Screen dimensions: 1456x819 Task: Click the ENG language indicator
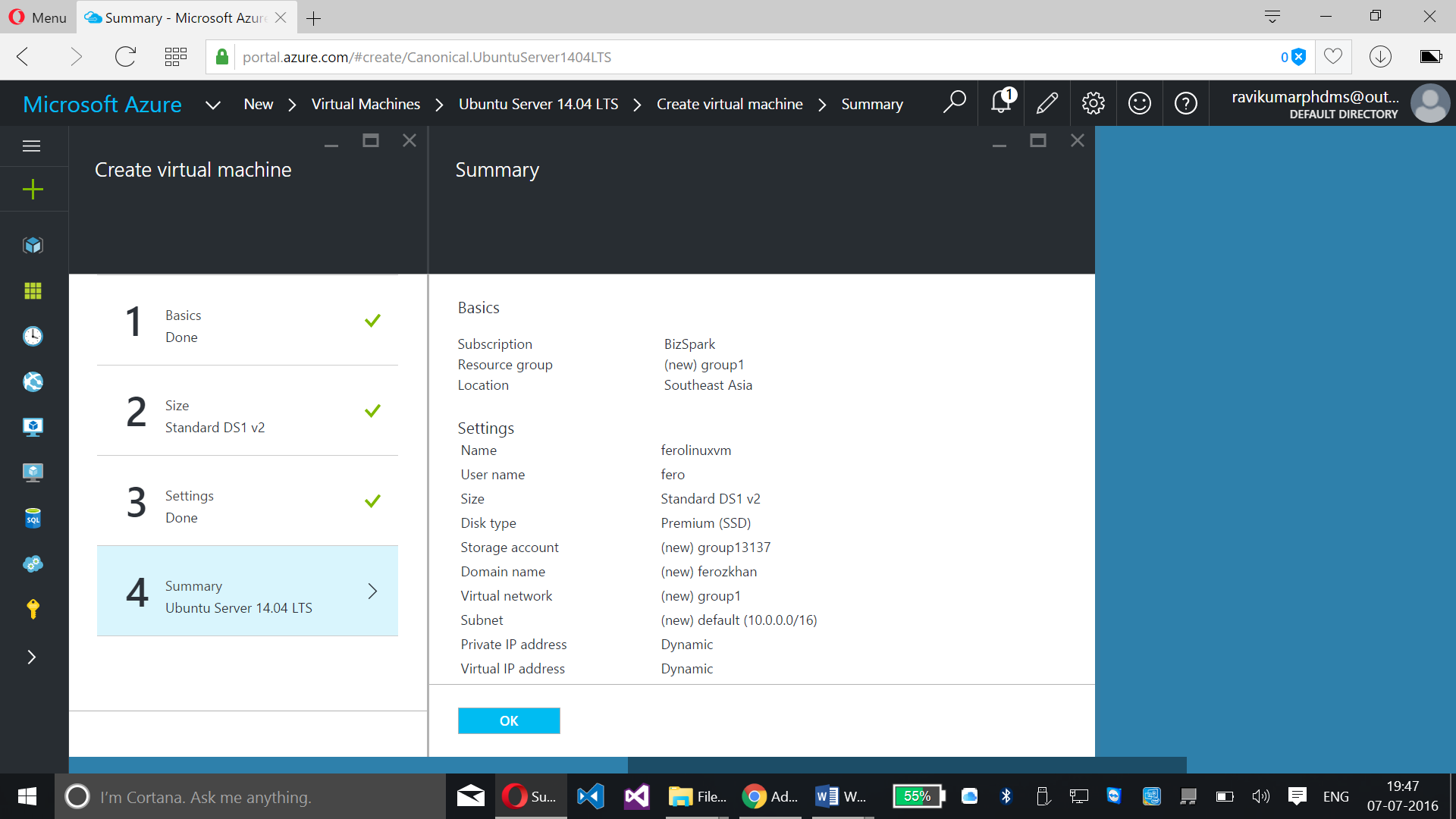coord(1335,797)
